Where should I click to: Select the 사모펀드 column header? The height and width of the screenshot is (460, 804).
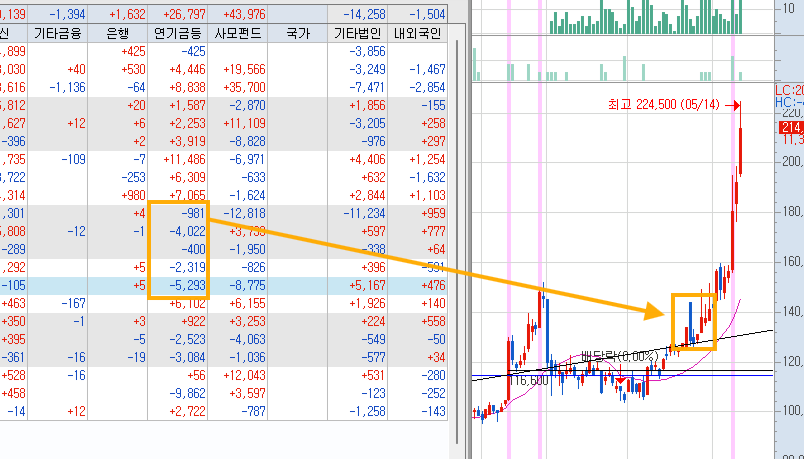point(237,33)
